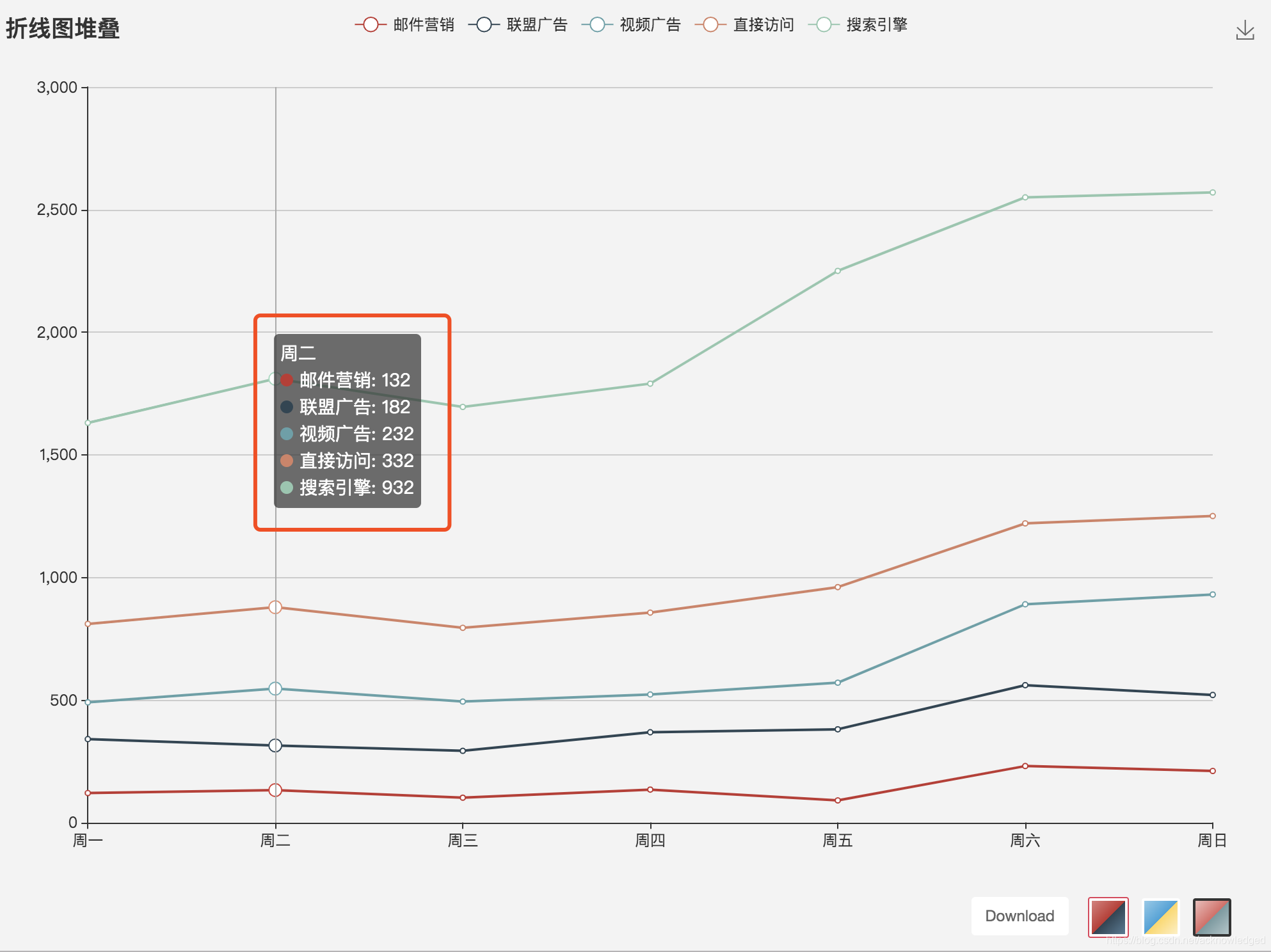
Task: Click the save-as-image download icon
Action: (x=1245, y=29)
